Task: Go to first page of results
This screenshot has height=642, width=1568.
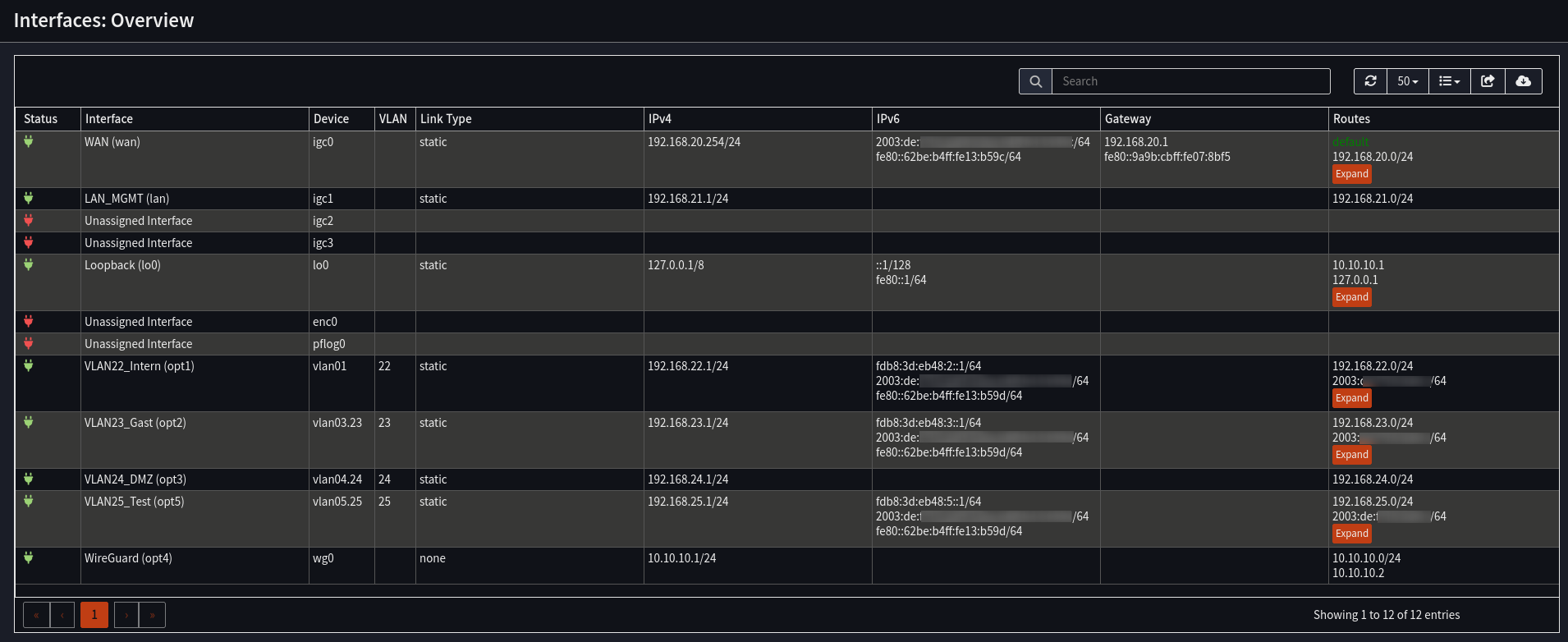Action: [x=36, y=615]
